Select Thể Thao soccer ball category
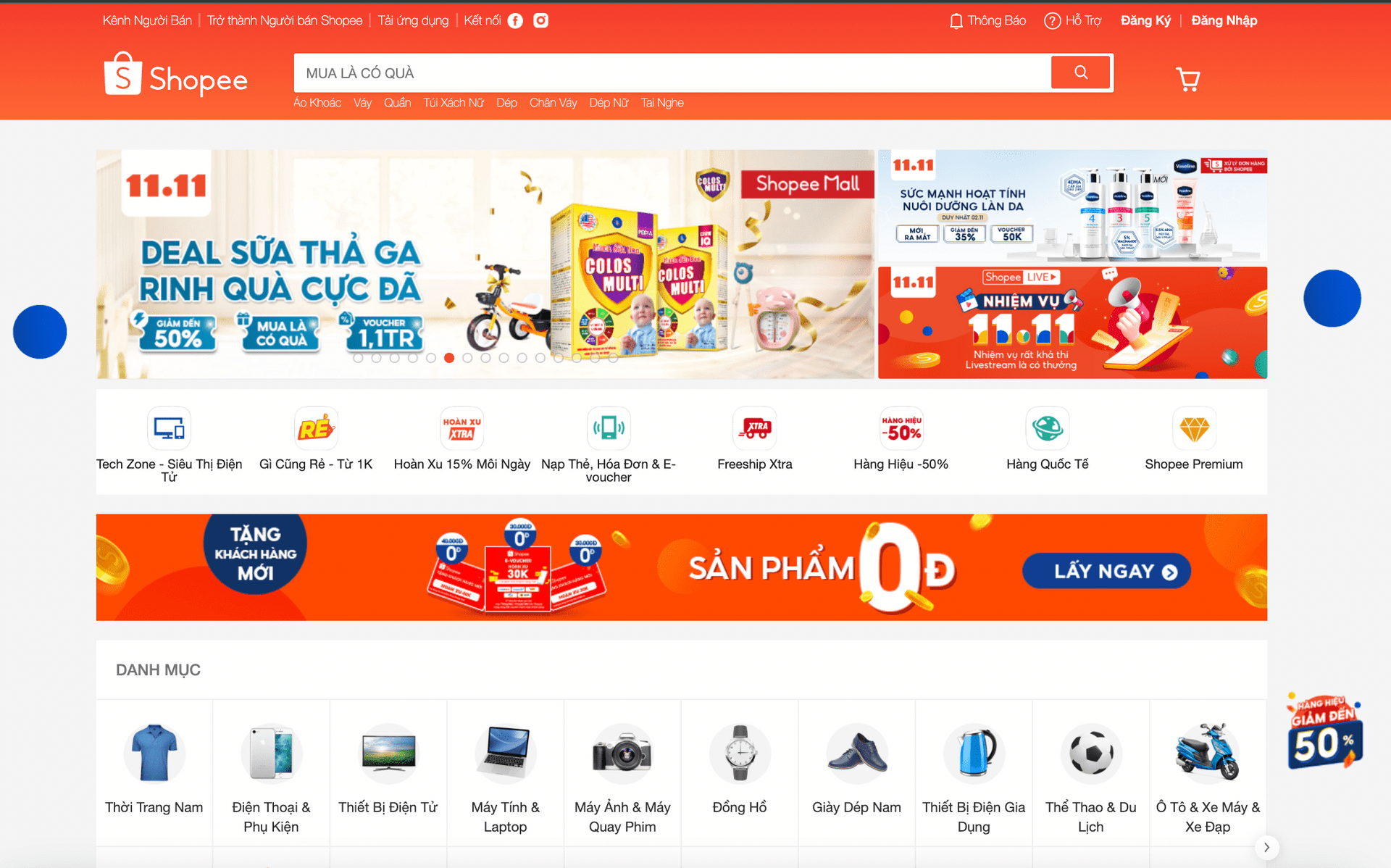 coord(1091,772)
